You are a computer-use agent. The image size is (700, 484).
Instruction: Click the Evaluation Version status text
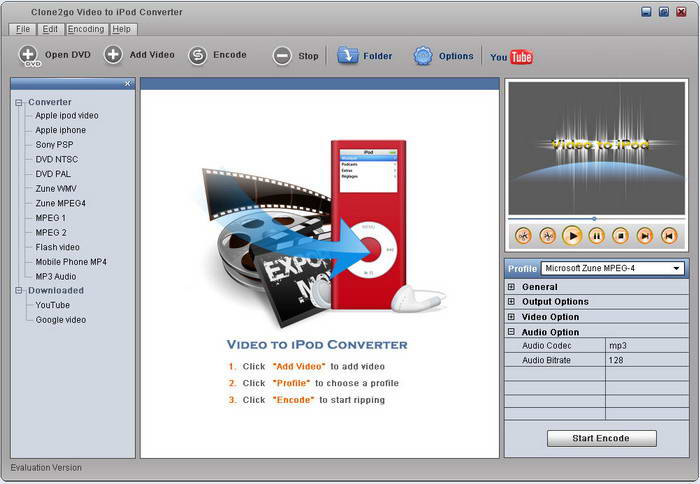coord(46,467)
